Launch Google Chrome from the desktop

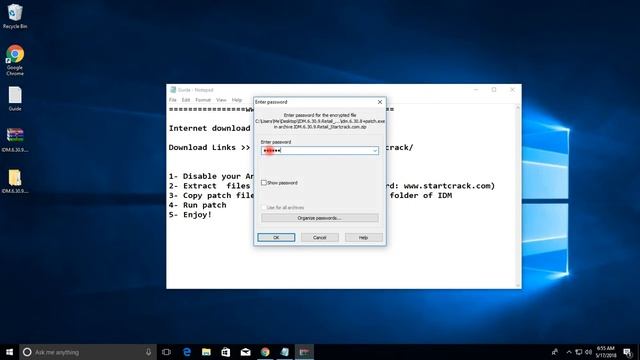click(15, 60)
